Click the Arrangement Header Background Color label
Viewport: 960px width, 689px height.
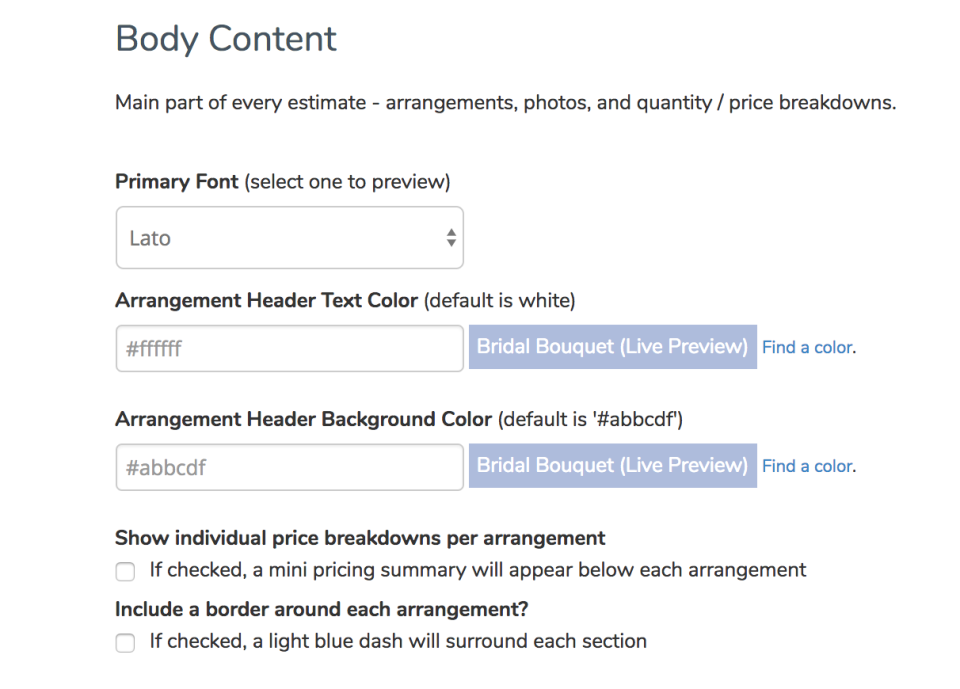pos(303,419)
